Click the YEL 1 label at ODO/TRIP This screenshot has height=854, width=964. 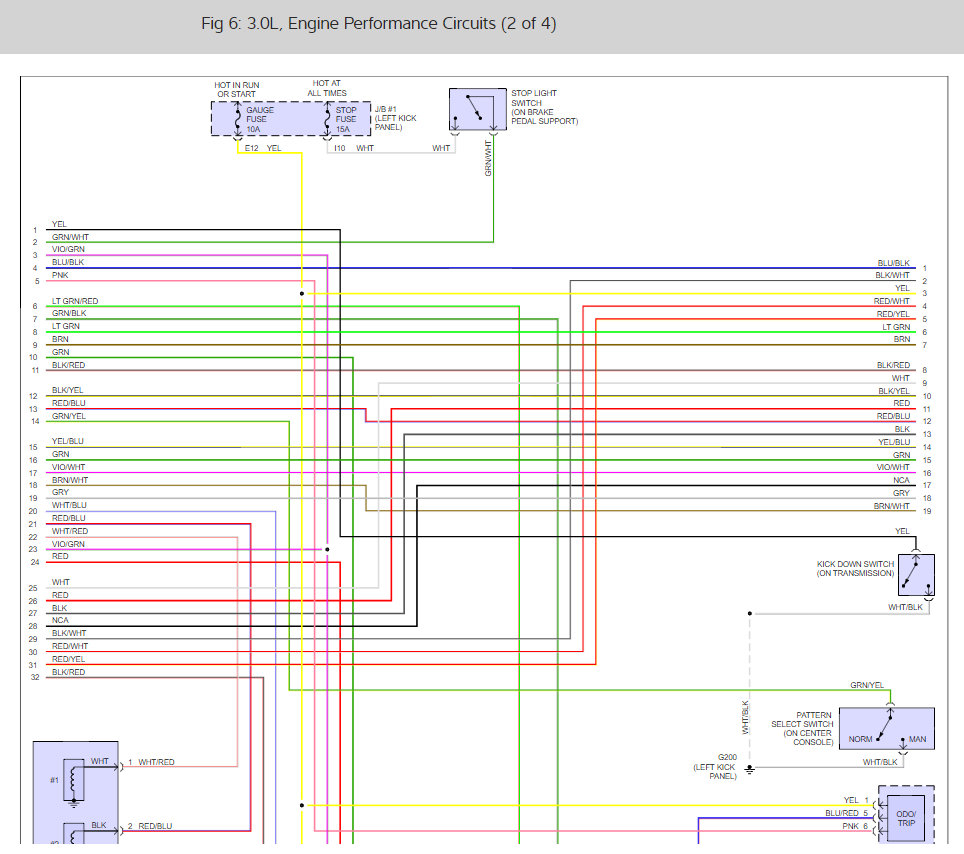click(856, 800)
